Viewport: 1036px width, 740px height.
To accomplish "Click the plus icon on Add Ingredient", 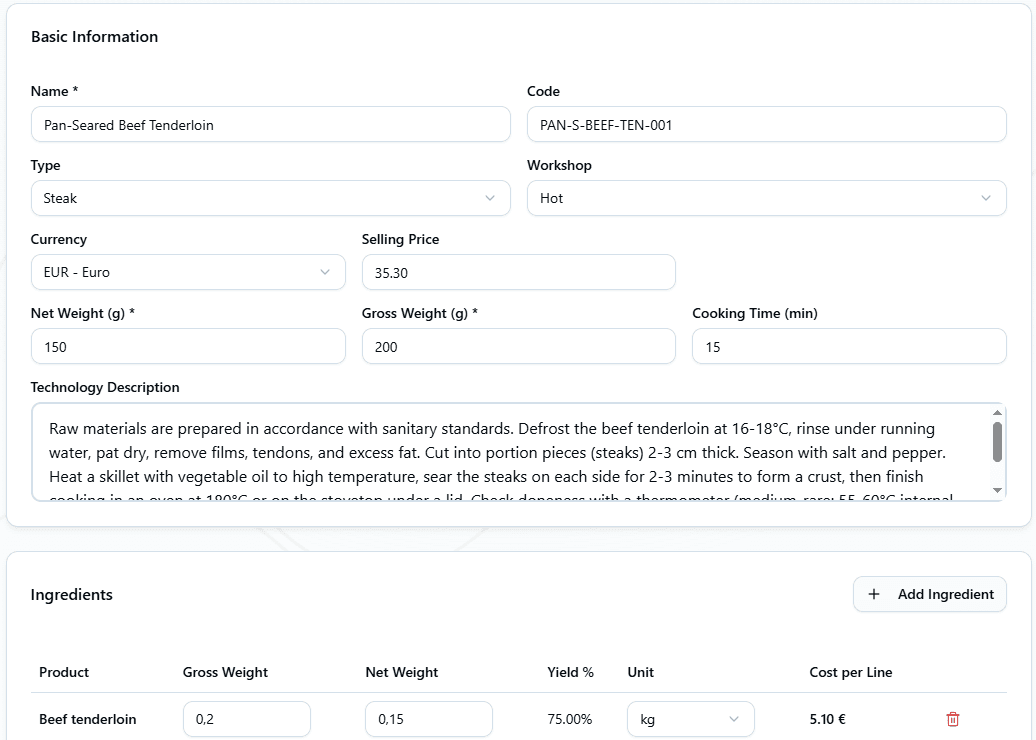I will 874,594.
